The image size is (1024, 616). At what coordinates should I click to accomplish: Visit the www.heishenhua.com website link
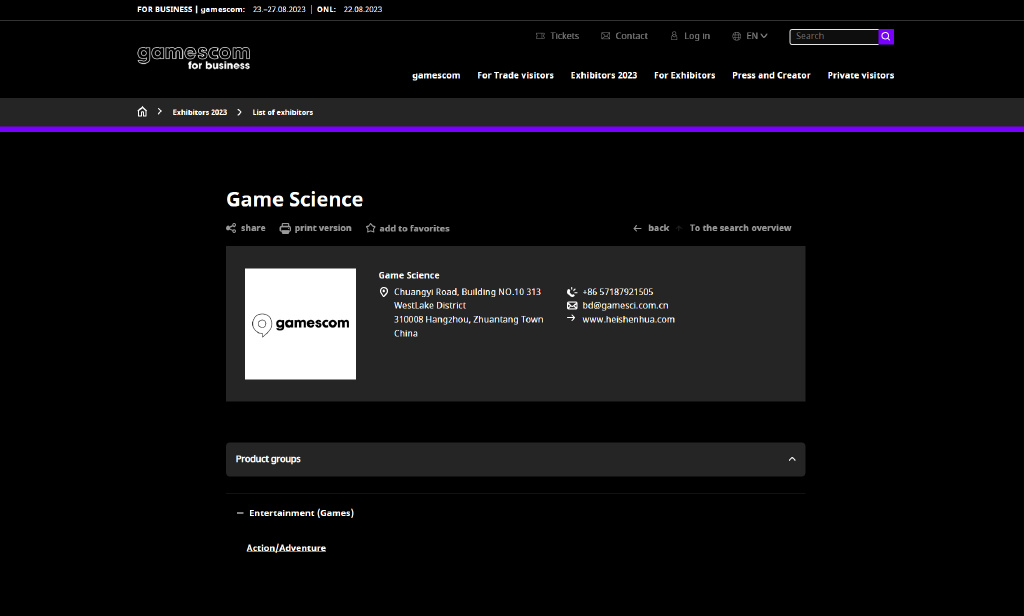pyautogui.click(x=628, y=320)
